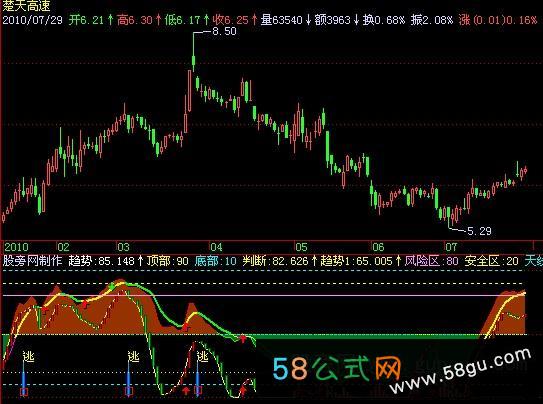Click the turnover rate 换0.68%
This screenshot has height=404, width=543.
click(384, 20)
